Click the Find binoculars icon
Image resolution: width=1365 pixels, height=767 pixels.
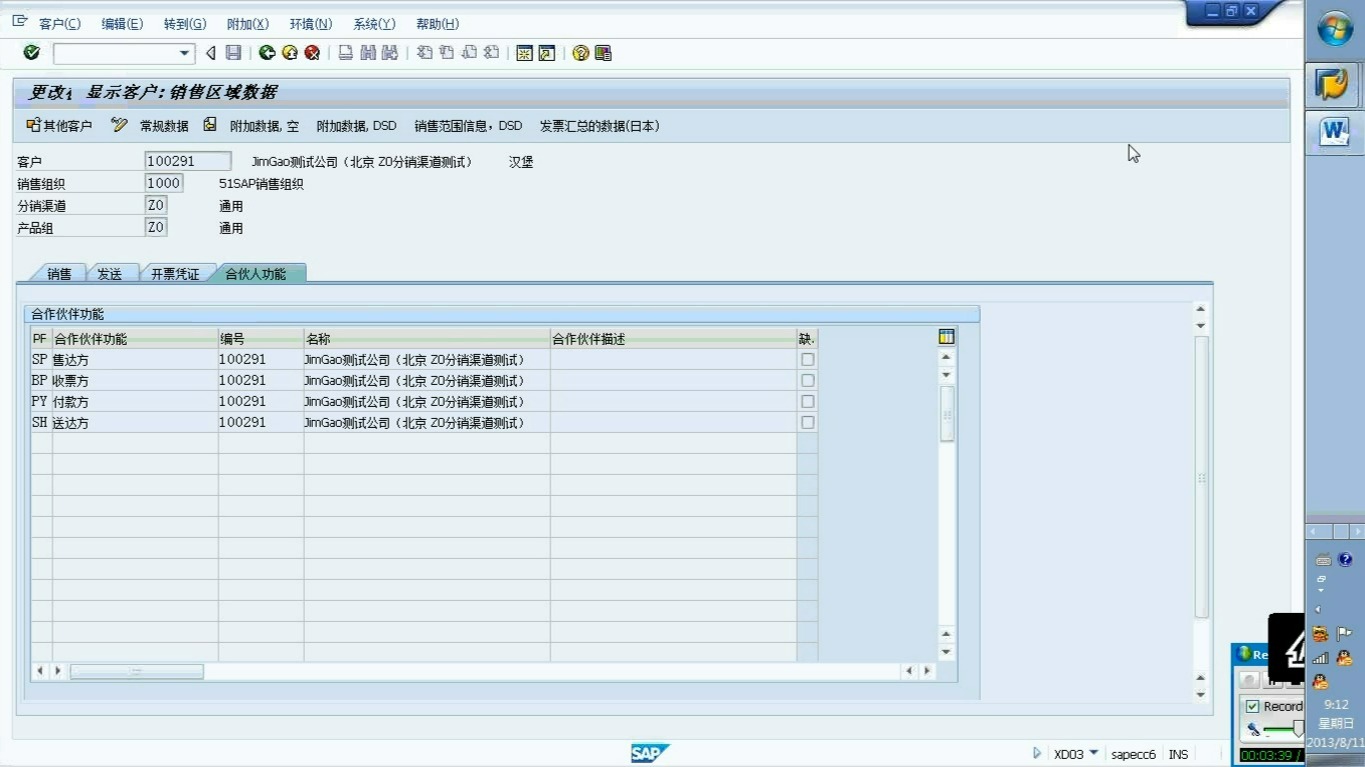click(368, 53)
